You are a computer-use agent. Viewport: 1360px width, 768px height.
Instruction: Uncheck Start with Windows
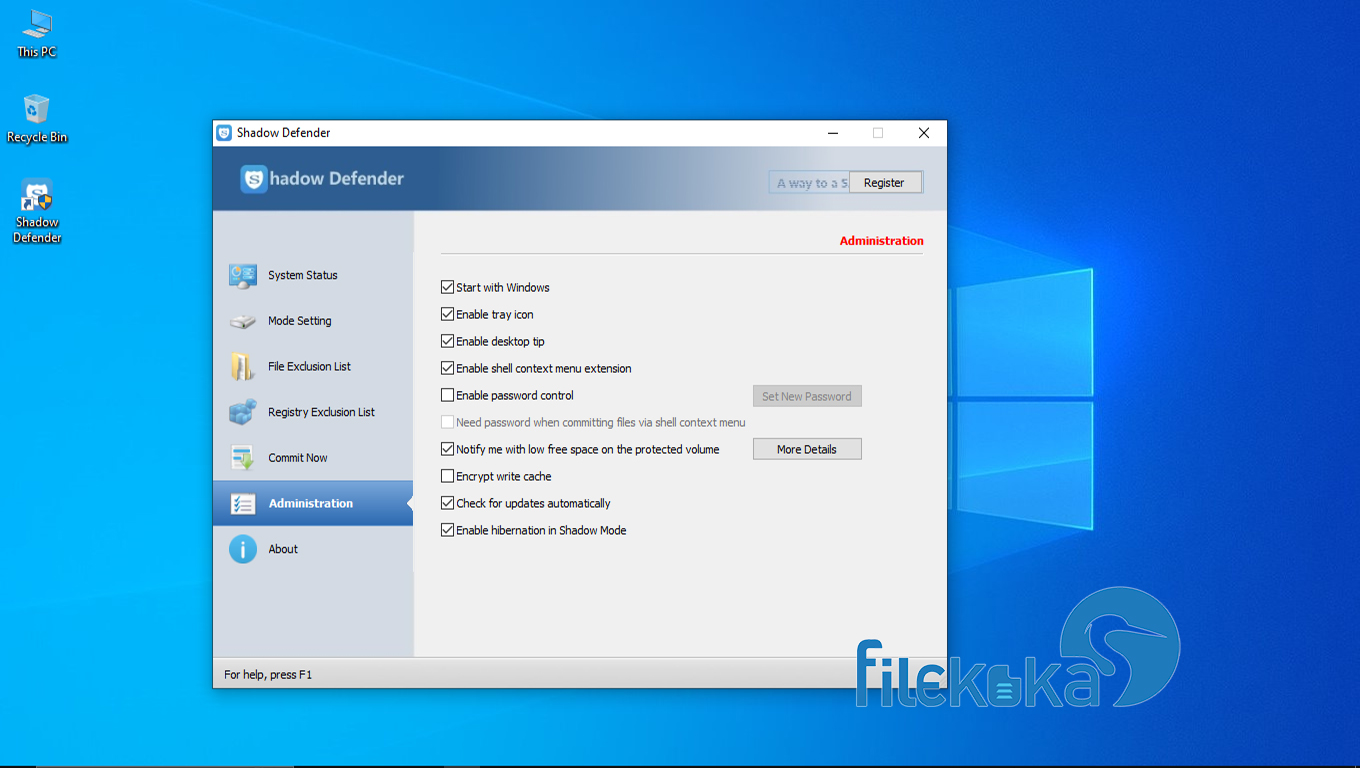point(448,287)
